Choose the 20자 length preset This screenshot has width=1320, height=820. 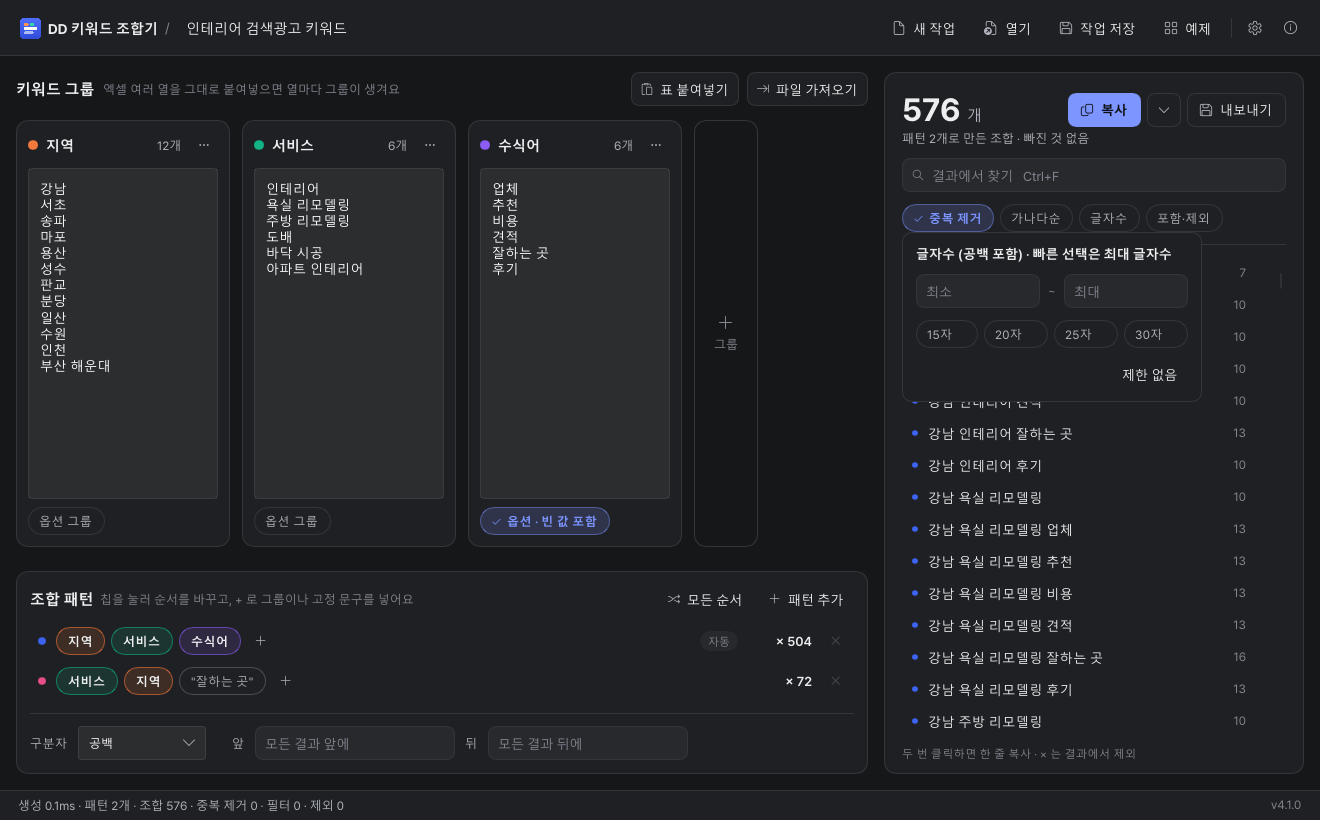click(1016, 334)
